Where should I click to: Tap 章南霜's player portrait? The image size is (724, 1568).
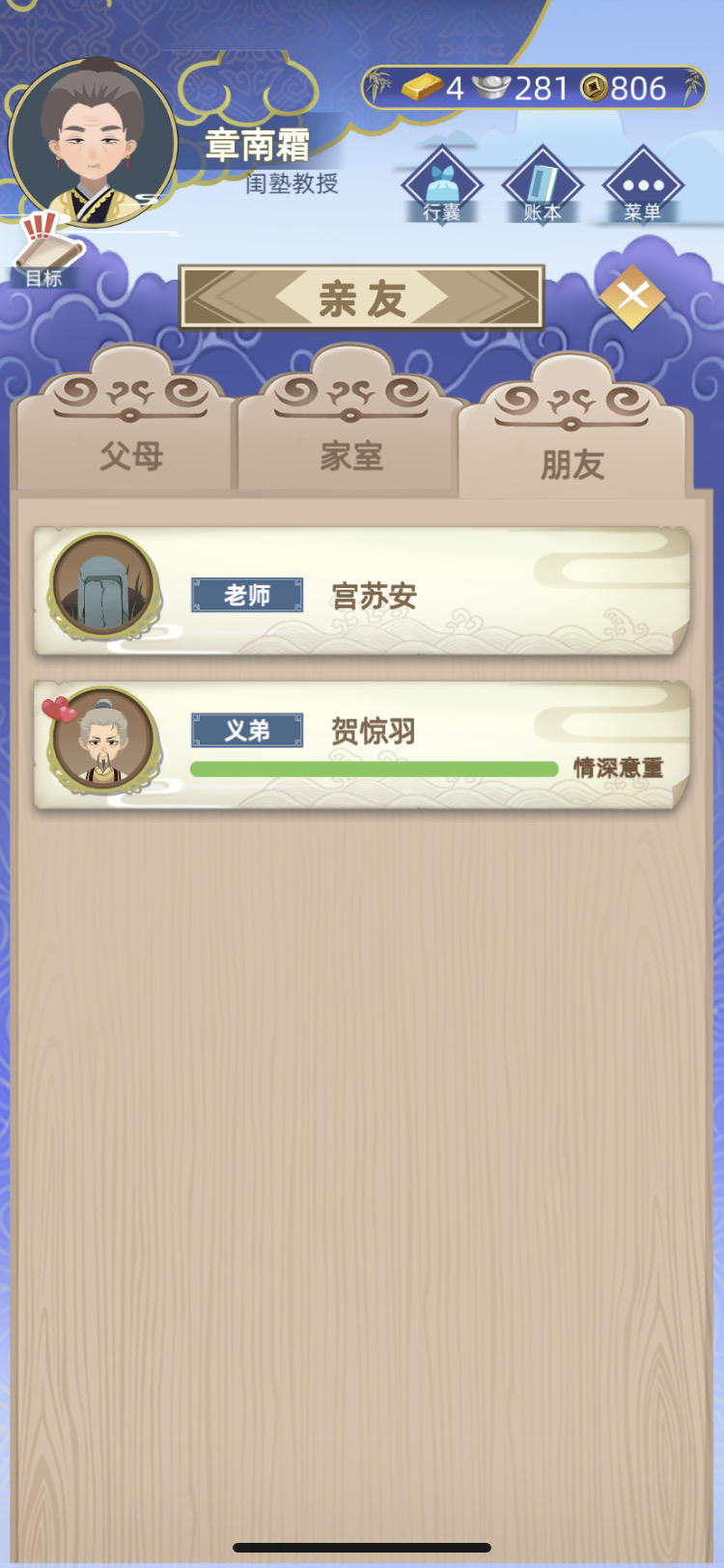pos(93,143)
